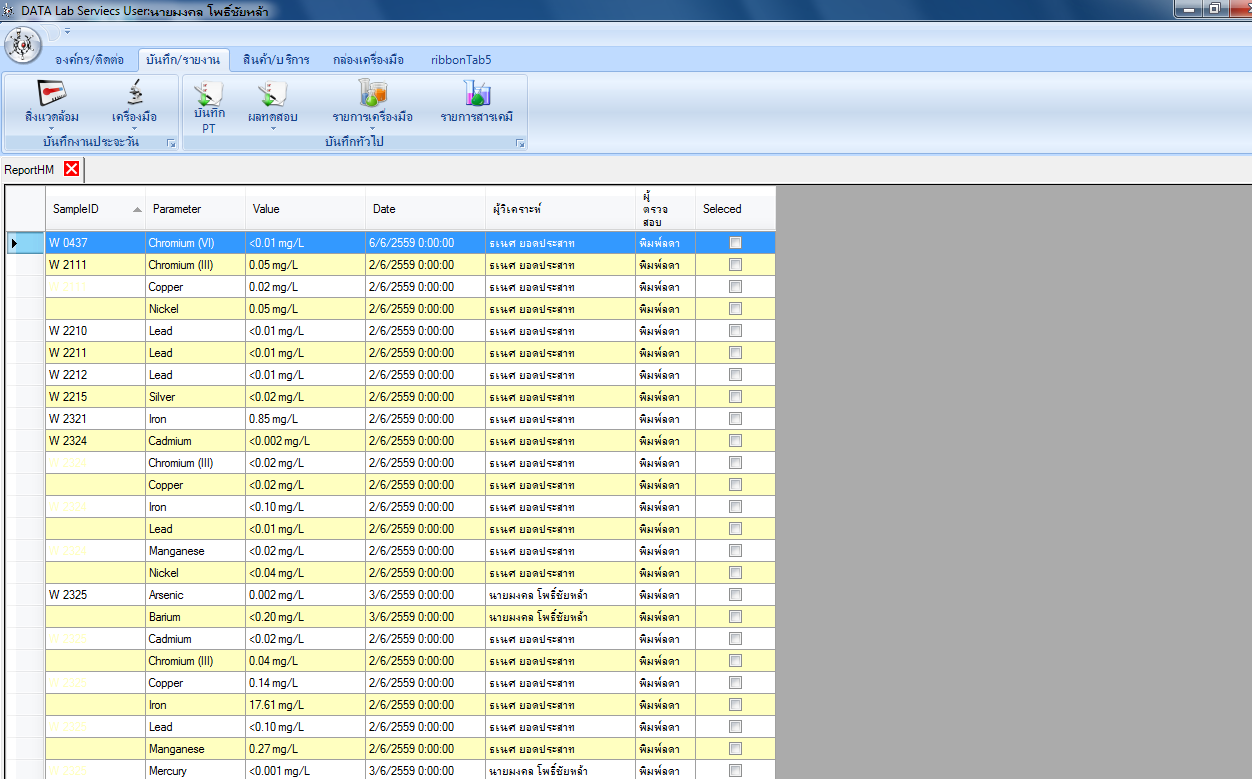The image size is (1252, 779).
Task: Click the ผลทดสอบ test results icon
Action: [272, 96]
